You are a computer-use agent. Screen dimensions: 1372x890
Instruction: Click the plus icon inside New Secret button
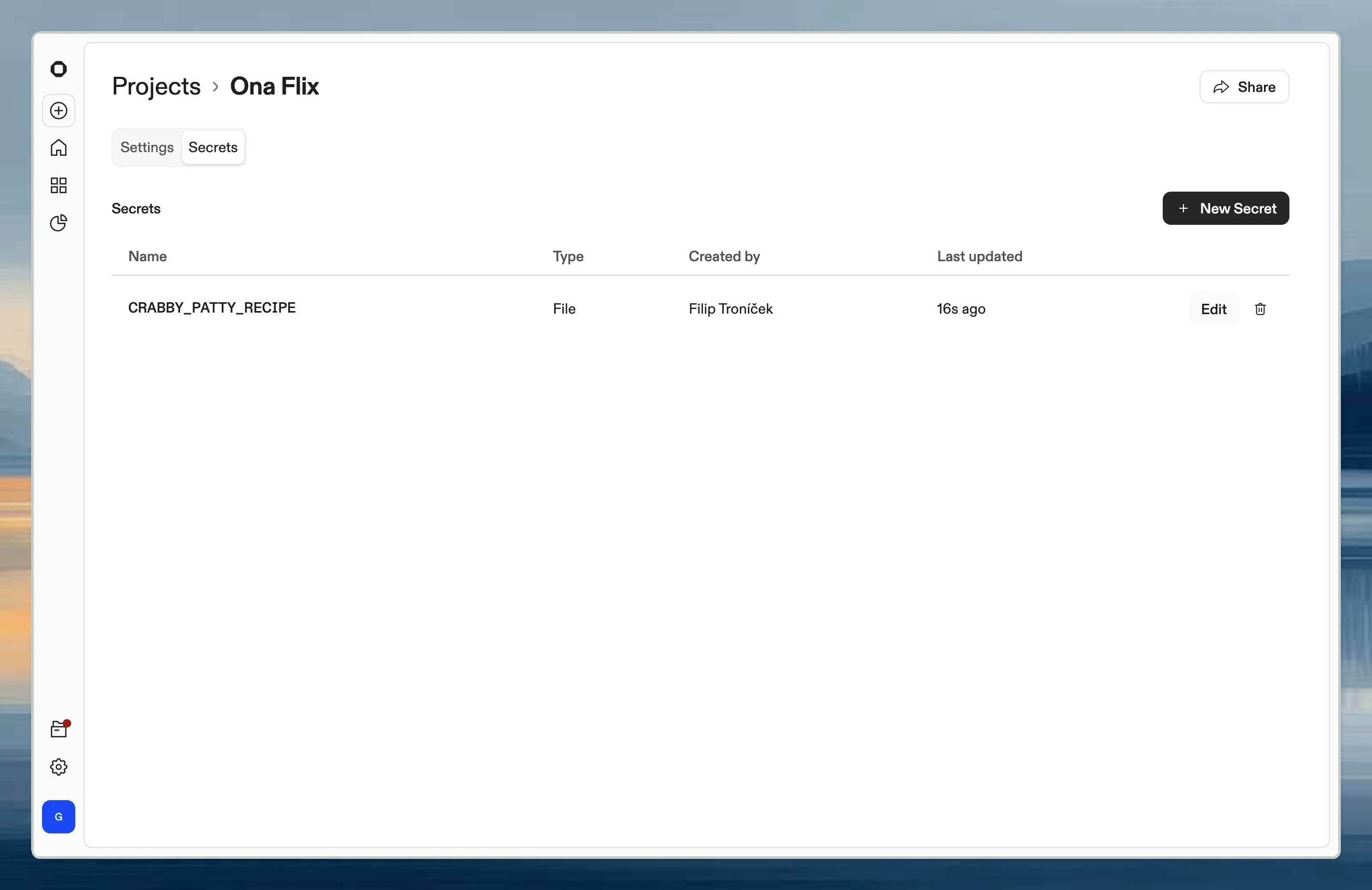(1183, 208)
